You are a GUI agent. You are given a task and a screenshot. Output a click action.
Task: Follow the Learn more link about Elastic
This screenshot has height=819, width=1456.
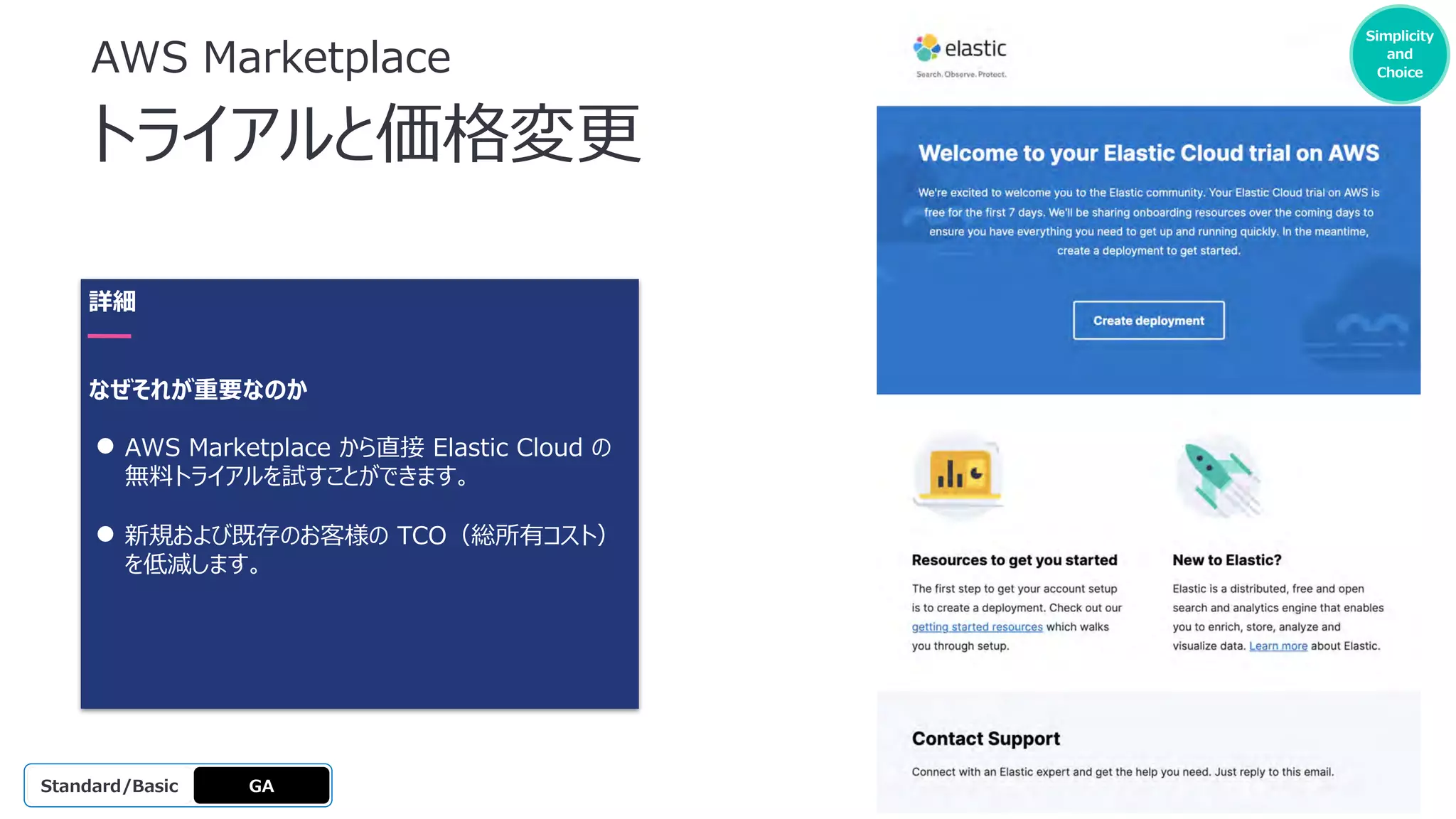tap(1278, 646)
